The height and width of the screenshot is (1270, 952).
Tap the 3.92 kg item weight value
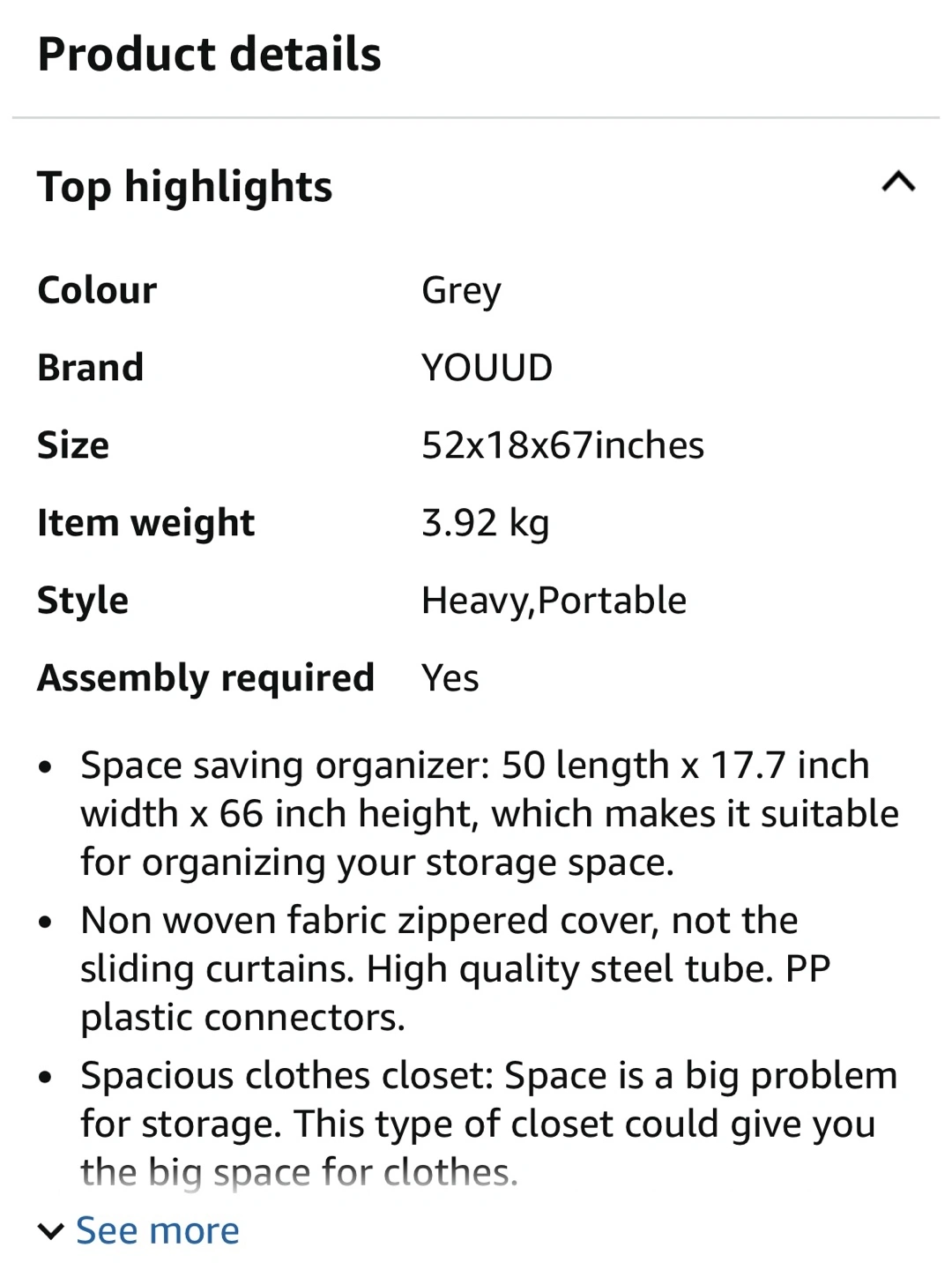(x=485, y=523)
